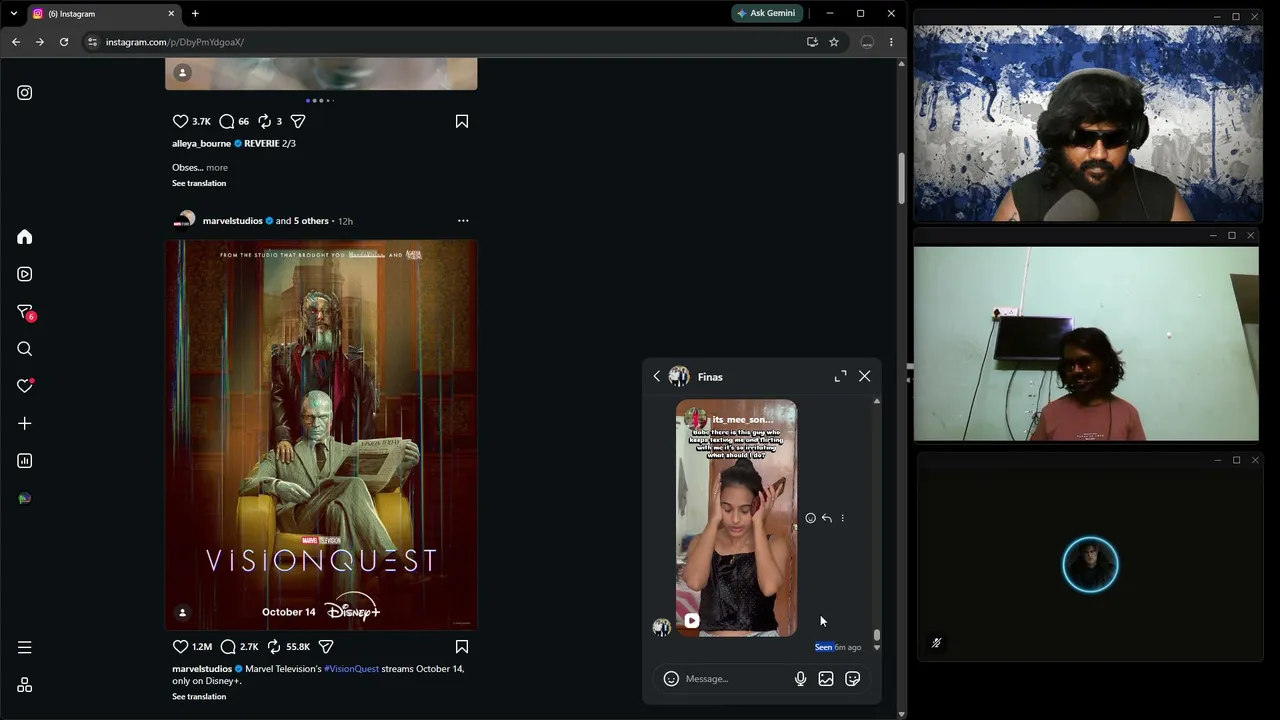The height and width of the screenshot is (720, 1280).
Task: Expand caption with the 'more' link
Action: pos(217,168)
